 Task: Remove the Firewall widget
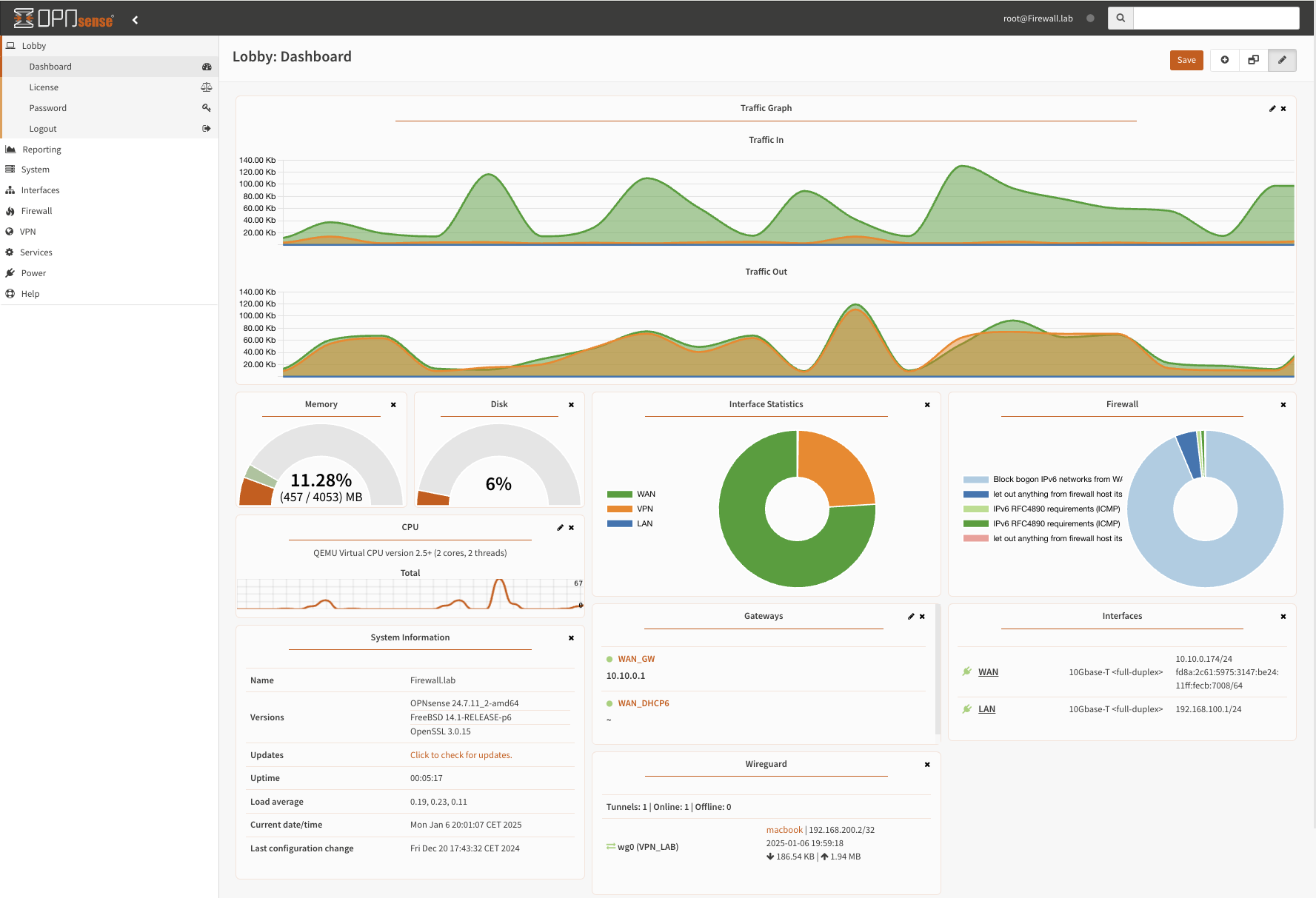pos(1283,405)
